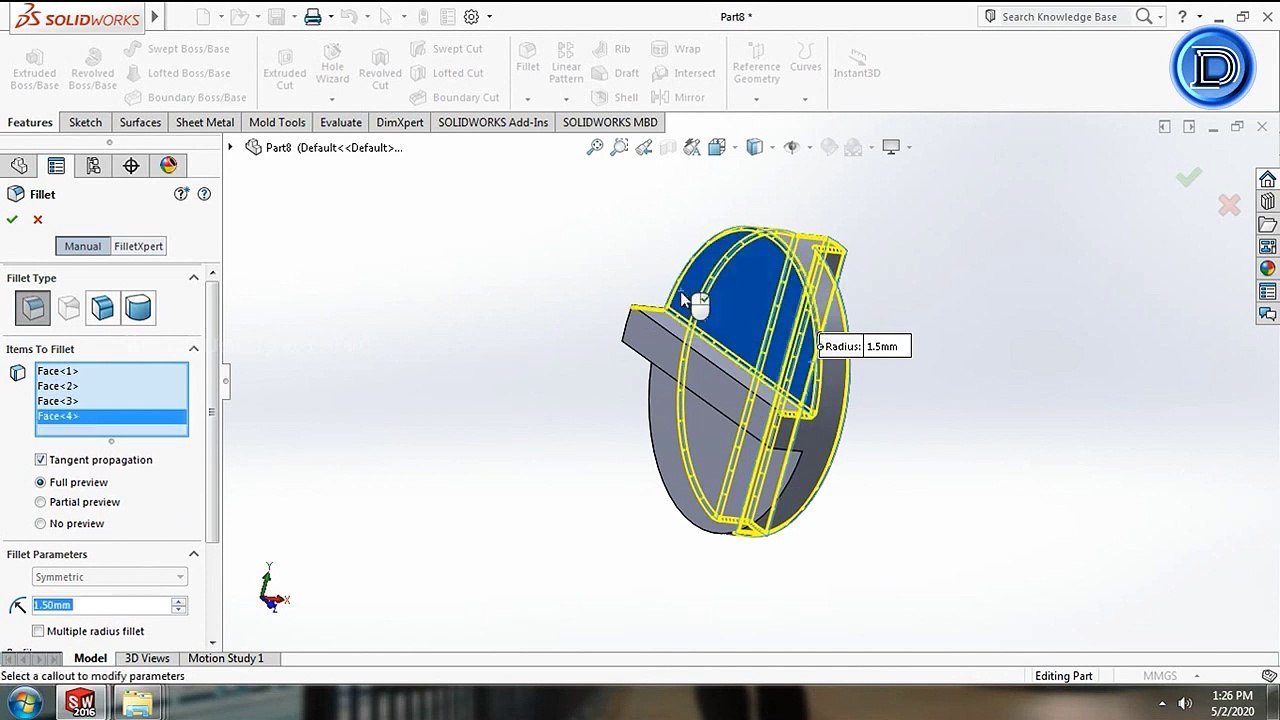Switch to the Features tab
The height and width of the screenshot is (720, 1280).
[x=30, y=122]
